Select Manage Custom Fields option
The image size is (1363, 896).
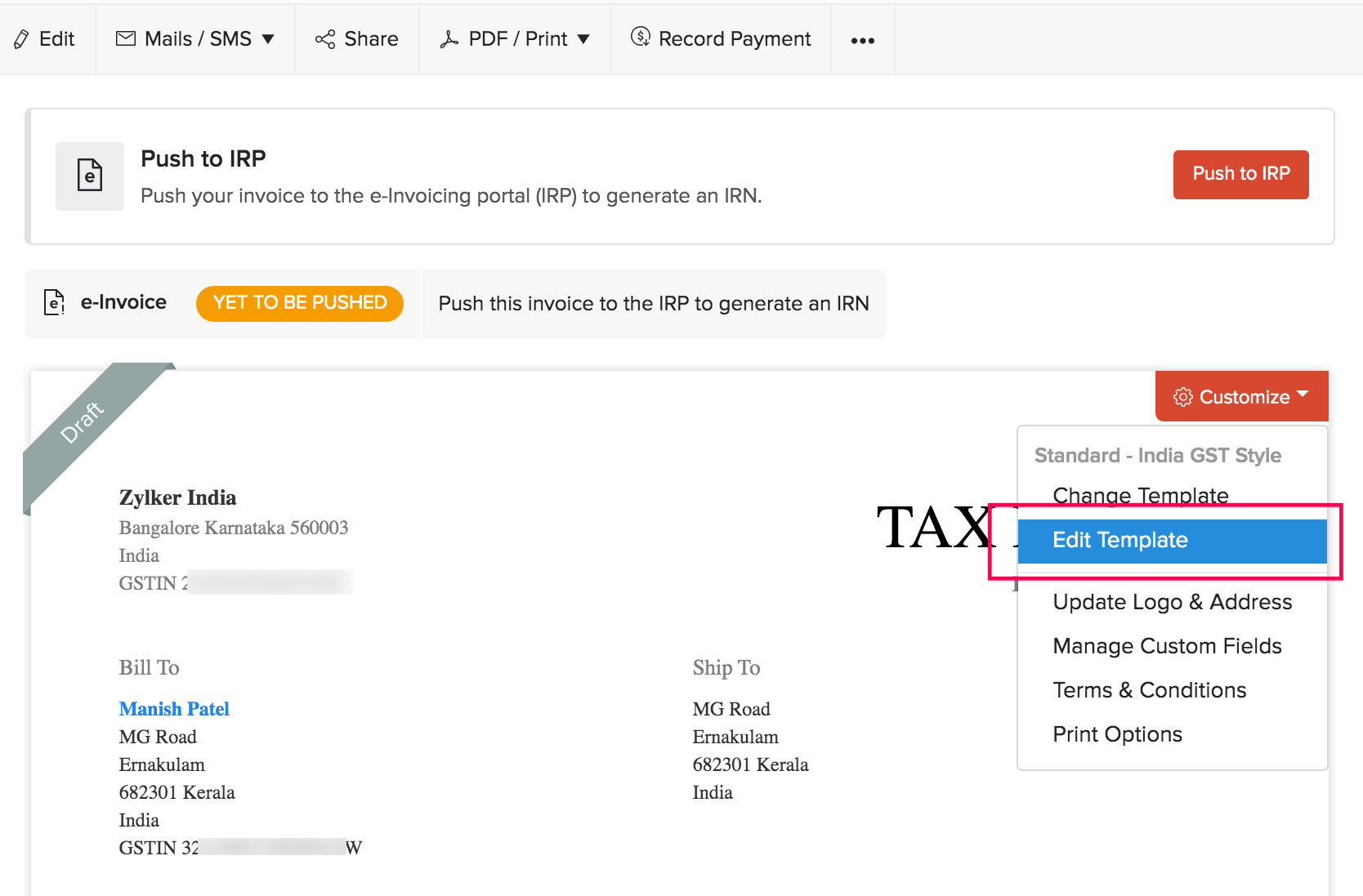coord(1167,646)
